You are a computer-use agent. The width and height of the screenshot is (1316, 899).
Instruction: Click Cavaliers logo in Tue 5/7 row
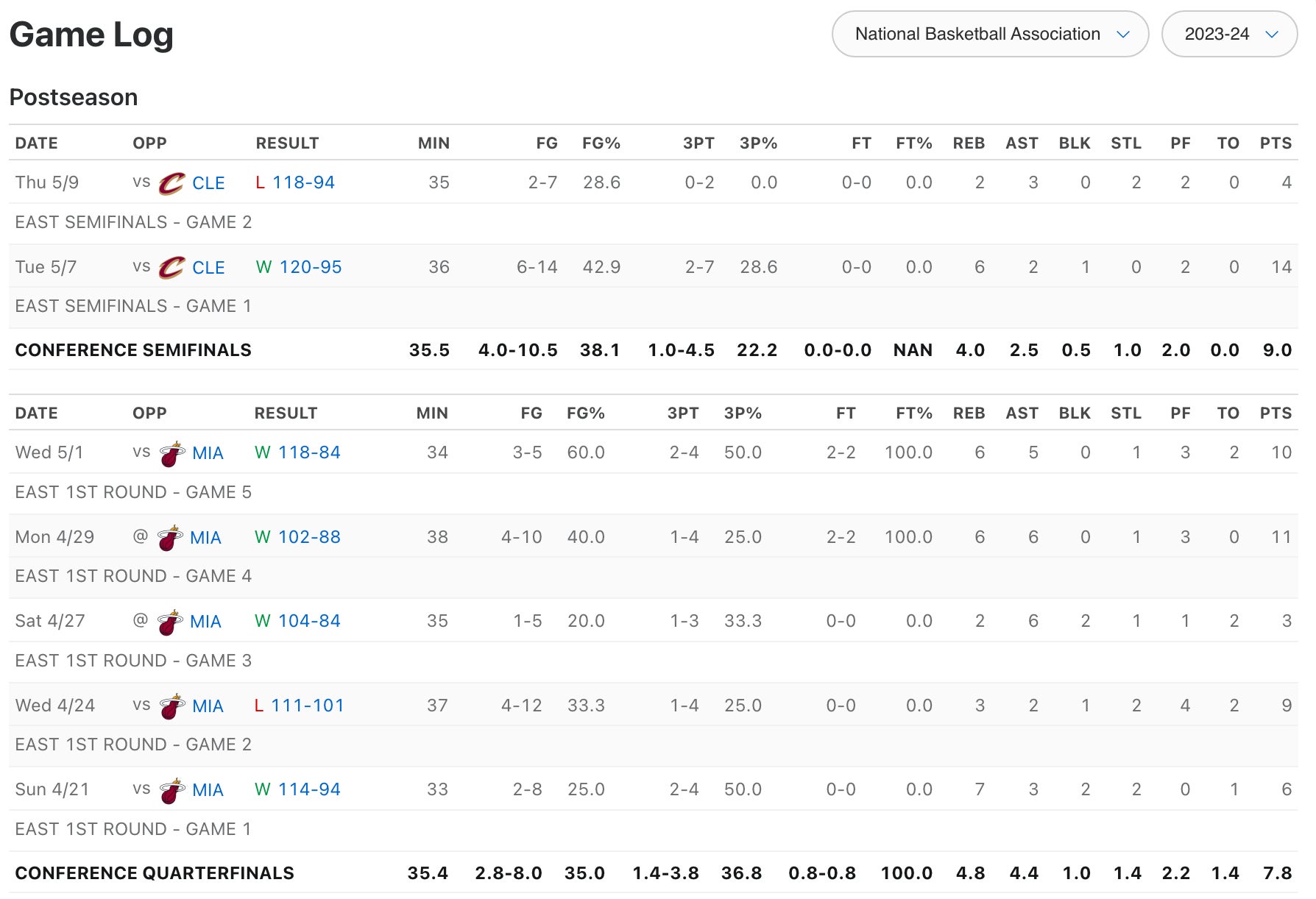tap(172, 268)
